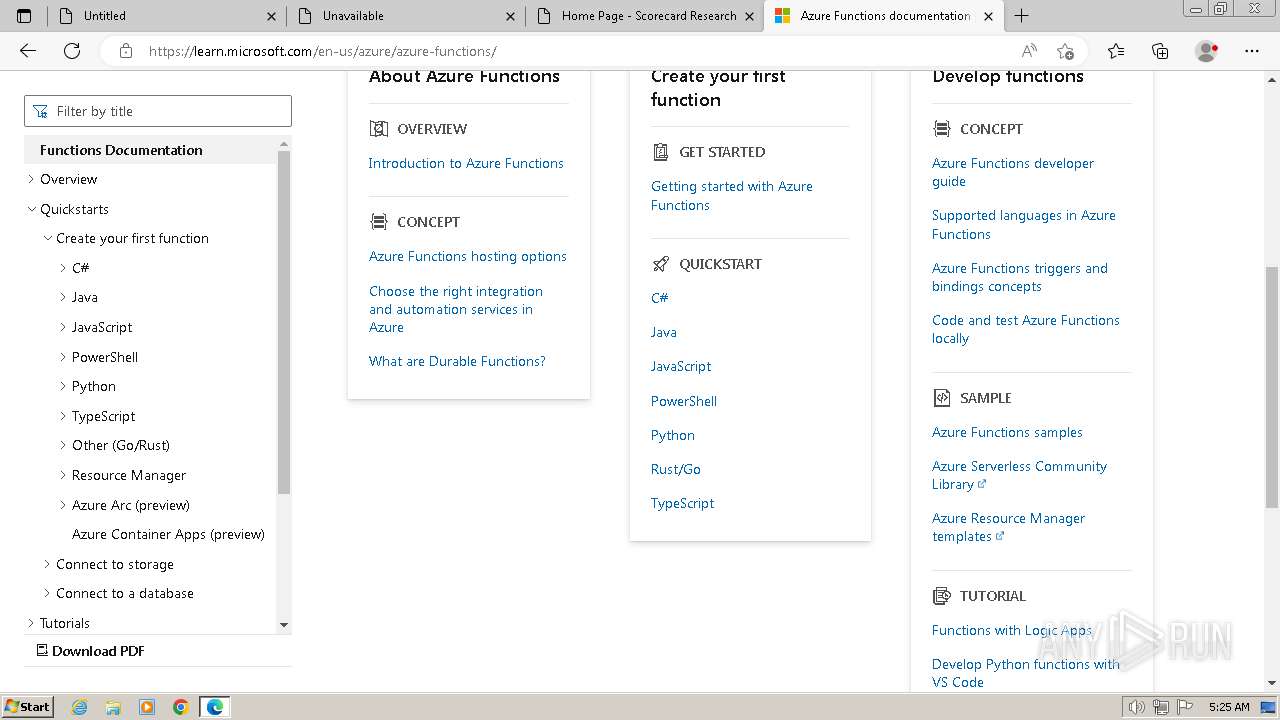Screen dimensions: 1280x720
Task: Open Read aloud icon in address bar
Action: point(1029,51)
